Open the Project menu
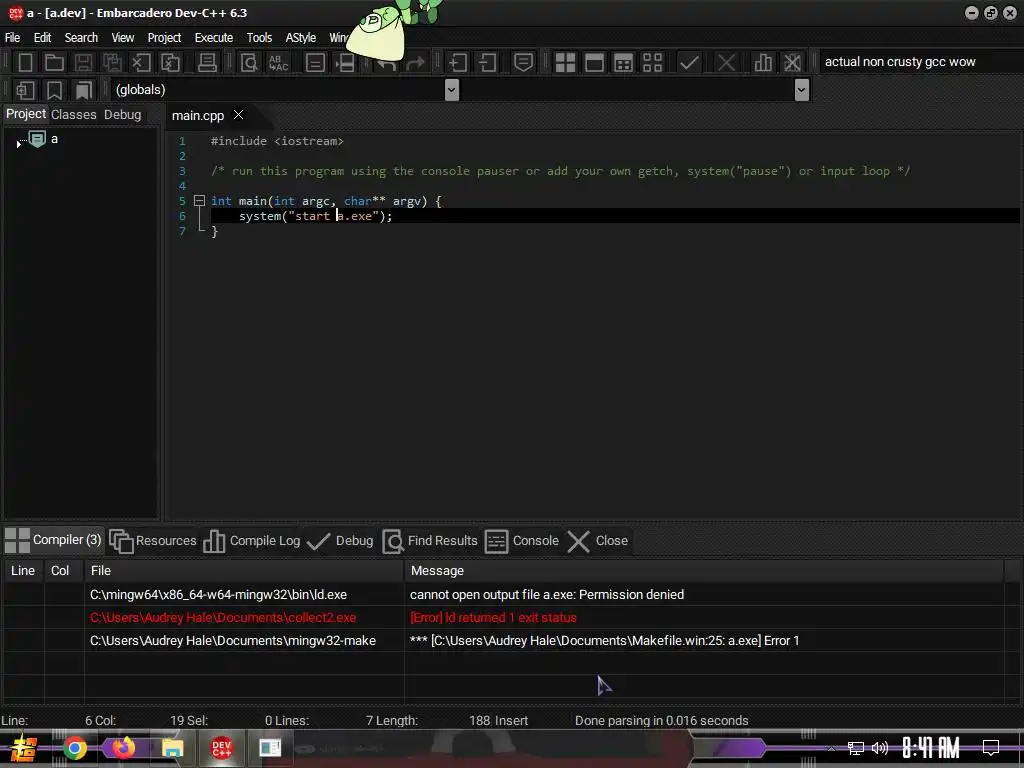This screenshot has width=1024, height=768. [x=164, y=38]
